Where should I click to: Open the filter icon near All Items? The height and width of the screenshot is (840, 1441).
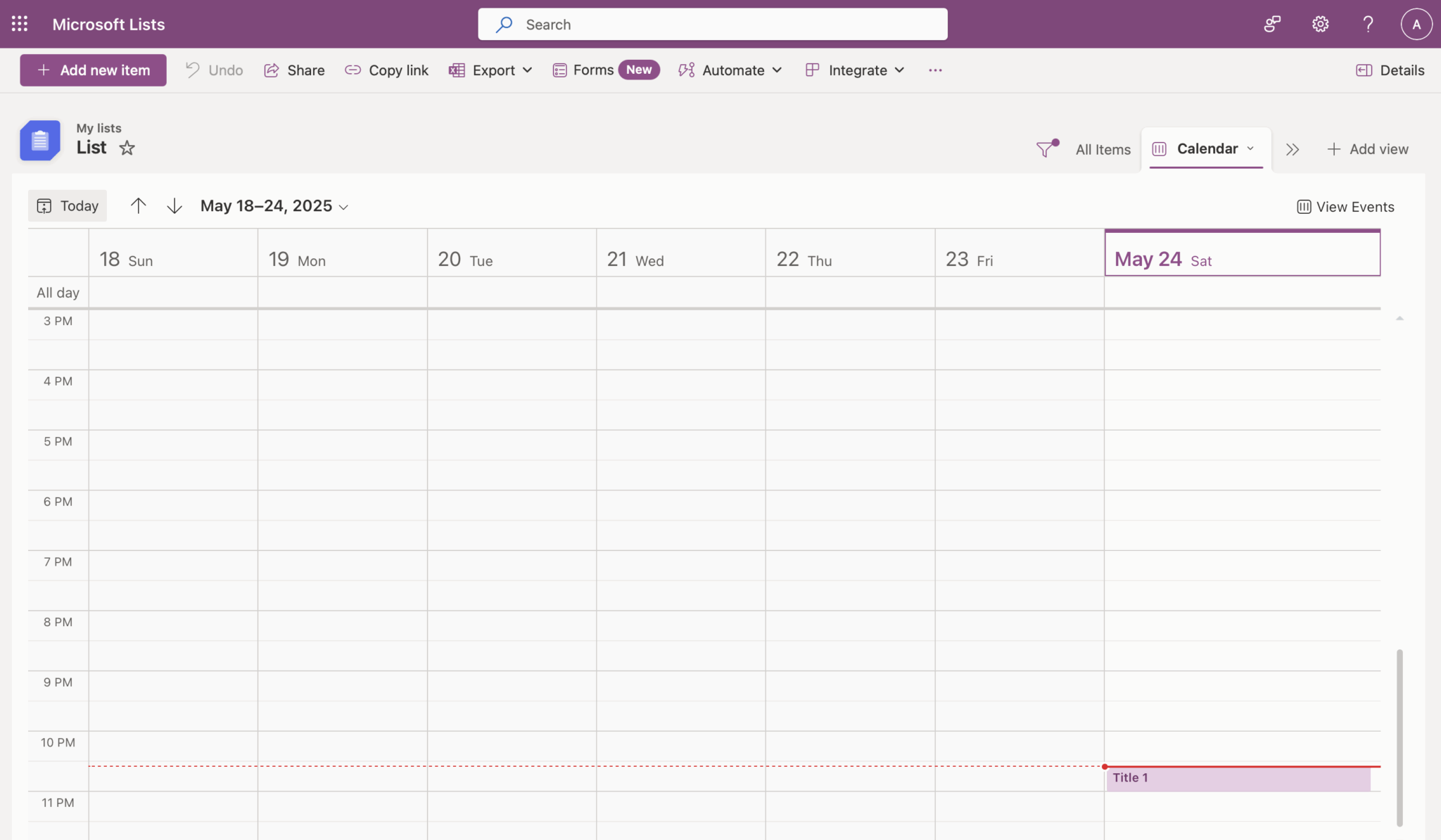point(1046,148)
